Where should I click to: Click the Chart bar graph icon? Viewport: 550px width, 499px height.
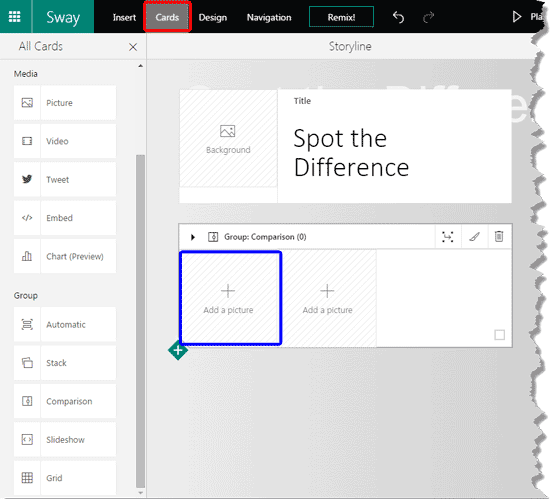pyautogui.click(x=27, y=256)
